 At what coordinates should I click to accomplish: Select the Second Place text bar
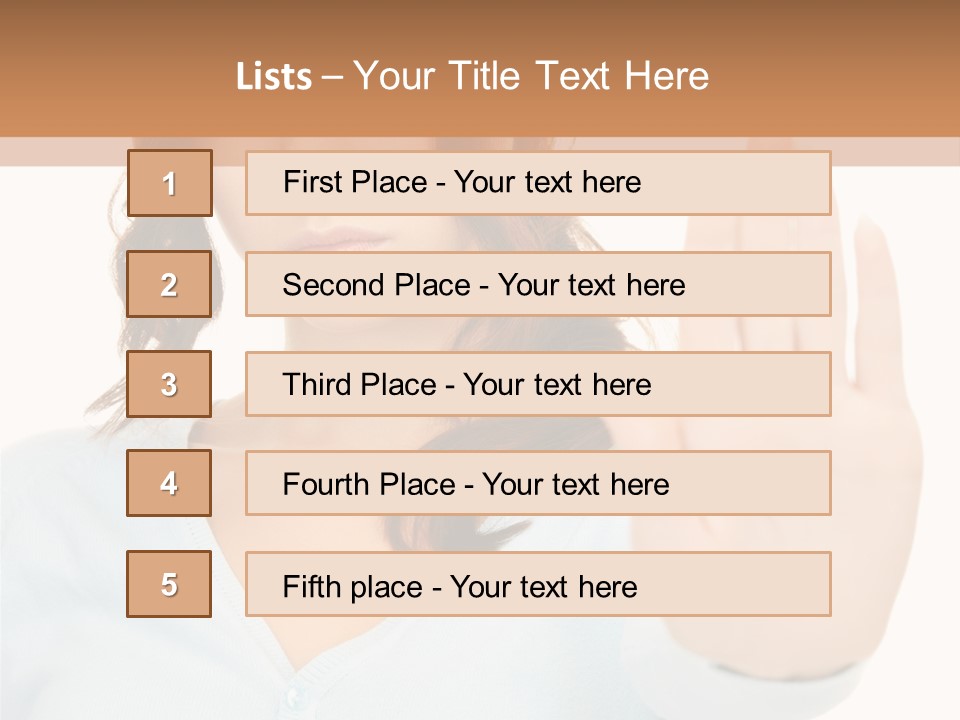pyautogui.click(x=538, y=284)
